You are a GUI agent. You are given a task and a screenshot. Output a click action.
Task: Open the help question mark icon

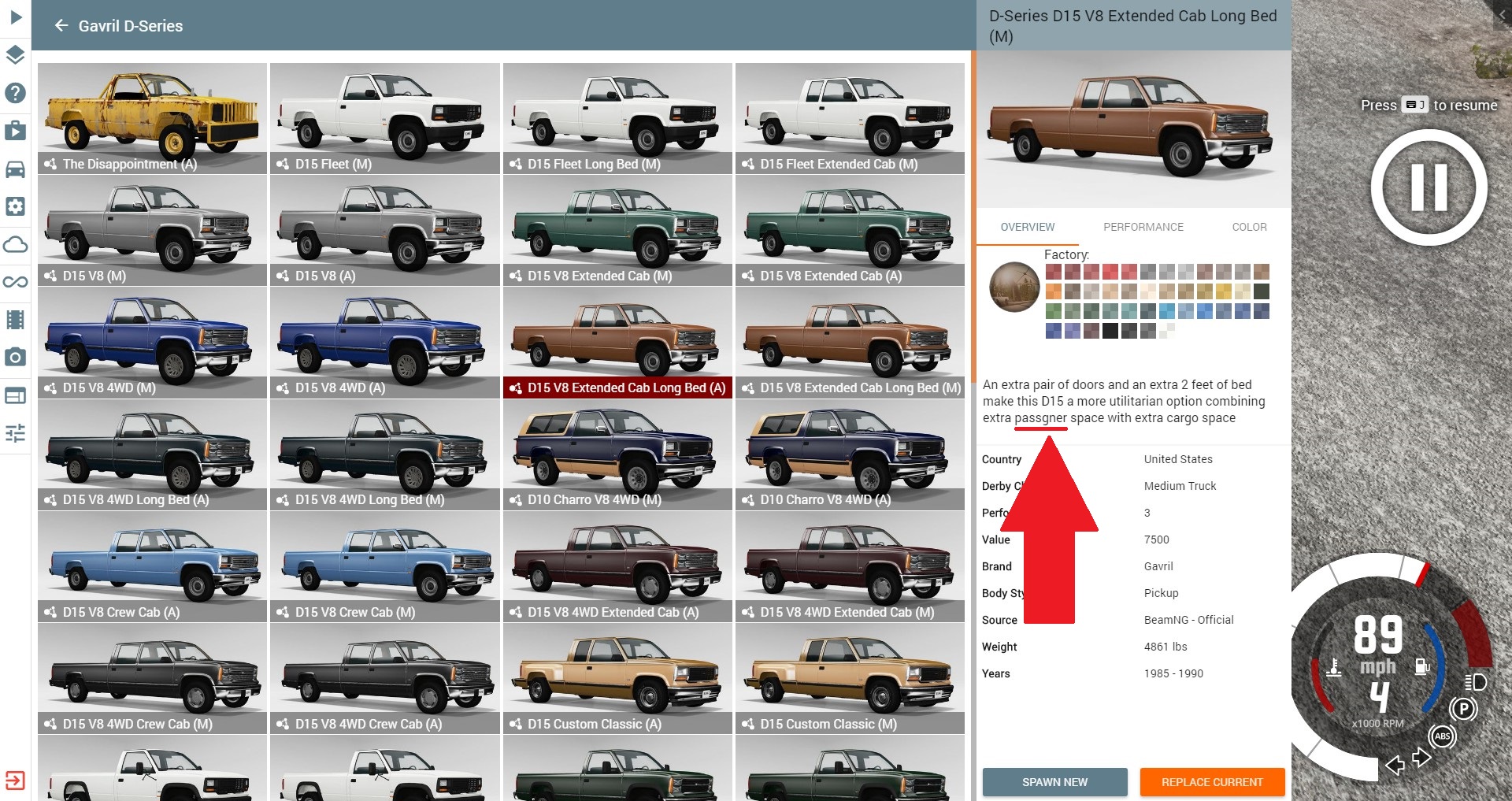(x=15, y=93)
